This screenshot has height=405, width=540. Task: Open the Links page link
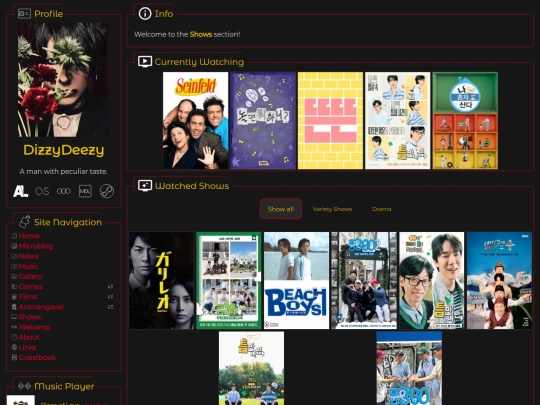tap(28, 347)
